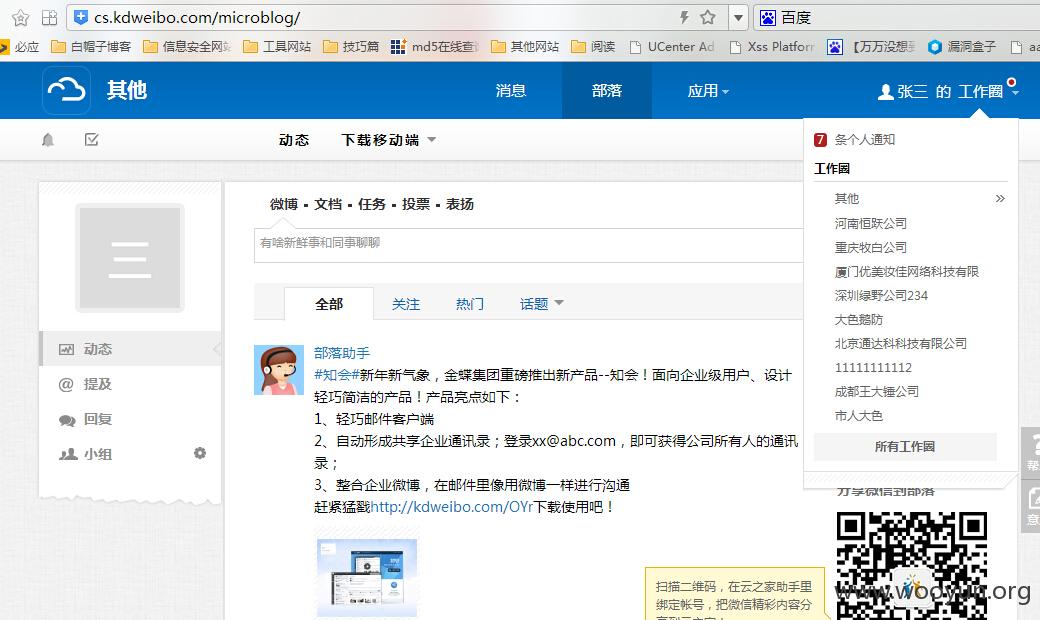This screenshot has height=620, width=1040.
Task: Expand the double chevron beside 其他 workgroup
Action: coord(1000,198)
